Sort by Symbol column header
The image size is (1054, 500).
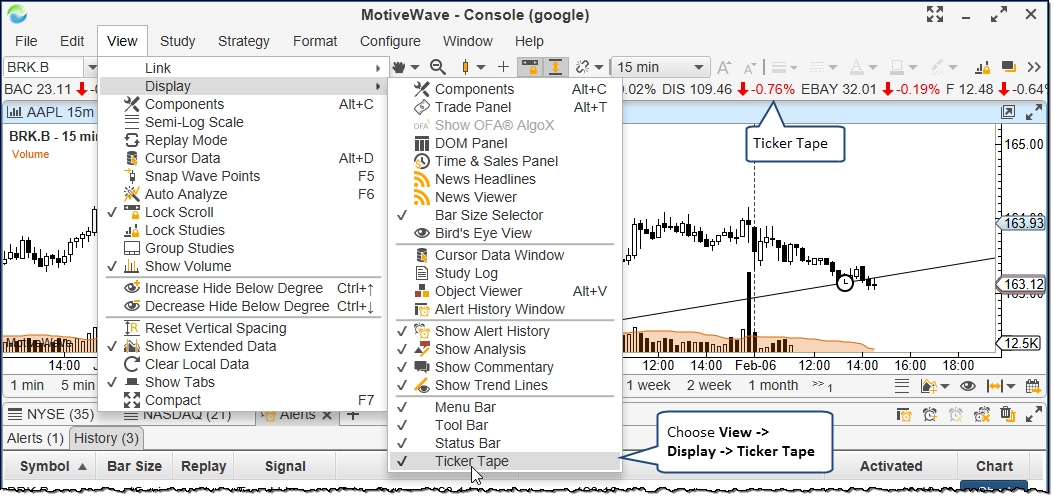(x=52, y=466)
